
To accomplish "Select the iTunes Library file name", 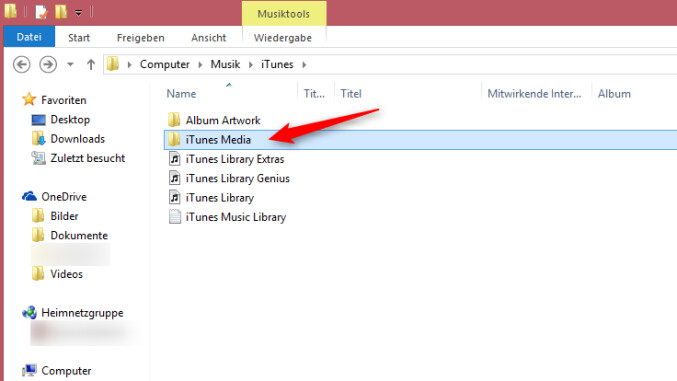I will click(220, 198).
